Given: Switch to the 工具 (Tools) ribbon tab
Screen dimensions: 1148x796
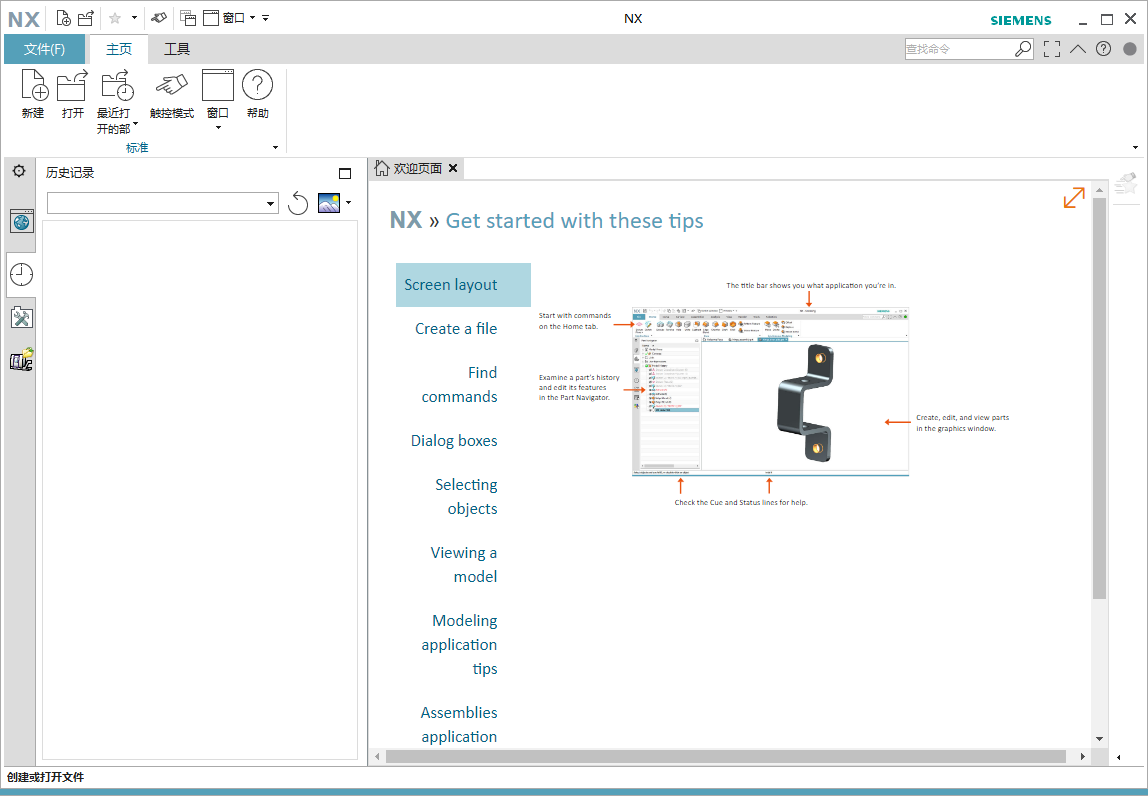Looking at the screenshot, I should tap(177, 49).
